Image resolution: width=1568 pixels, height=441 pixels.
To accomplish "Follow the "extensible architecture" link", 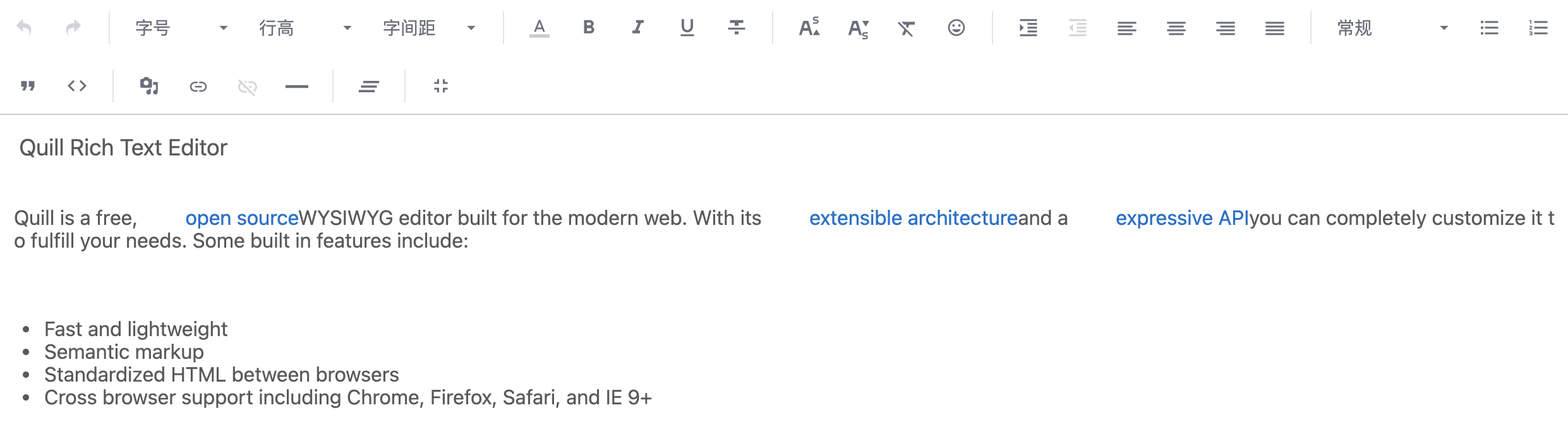I will point(913,218).
